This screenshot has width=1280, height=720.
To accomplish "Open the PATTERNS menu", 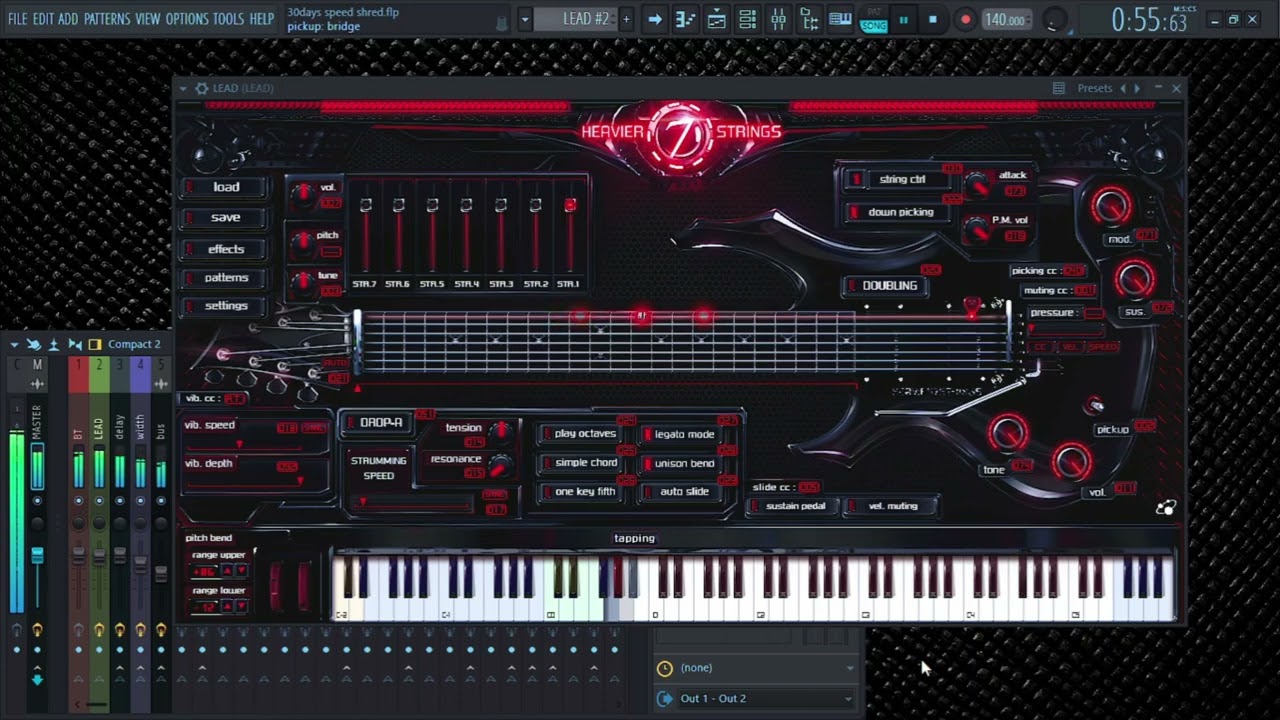I will (x=106, y=19).
